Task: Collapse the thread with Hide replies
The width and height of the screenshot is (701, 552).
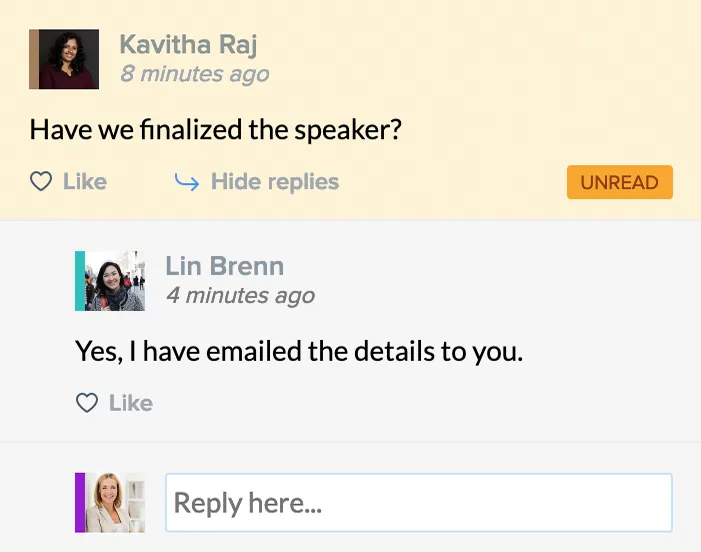Action: pos(274,182)
